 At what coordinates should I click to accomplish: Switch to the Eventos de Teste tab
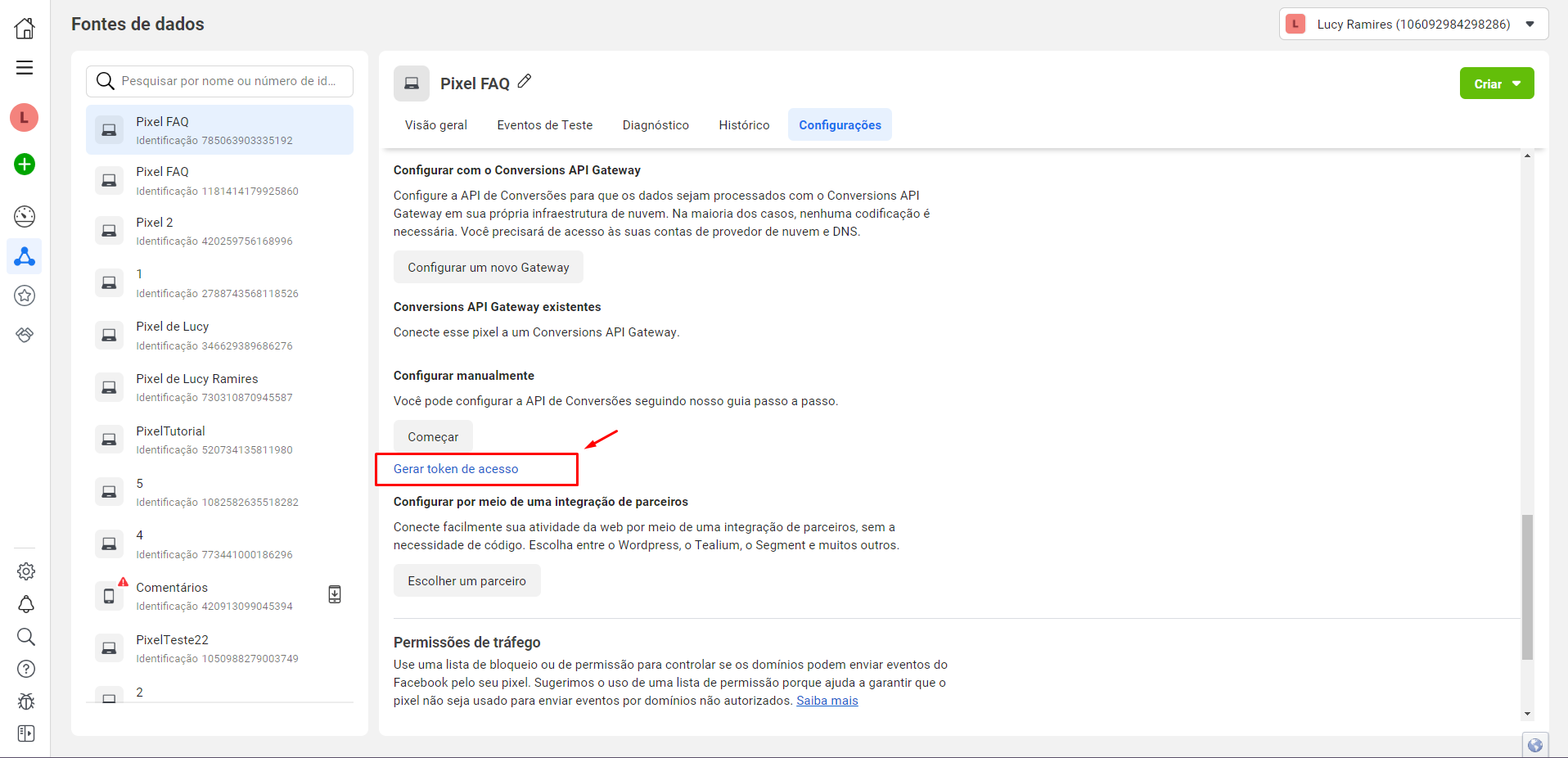(545, 125)
